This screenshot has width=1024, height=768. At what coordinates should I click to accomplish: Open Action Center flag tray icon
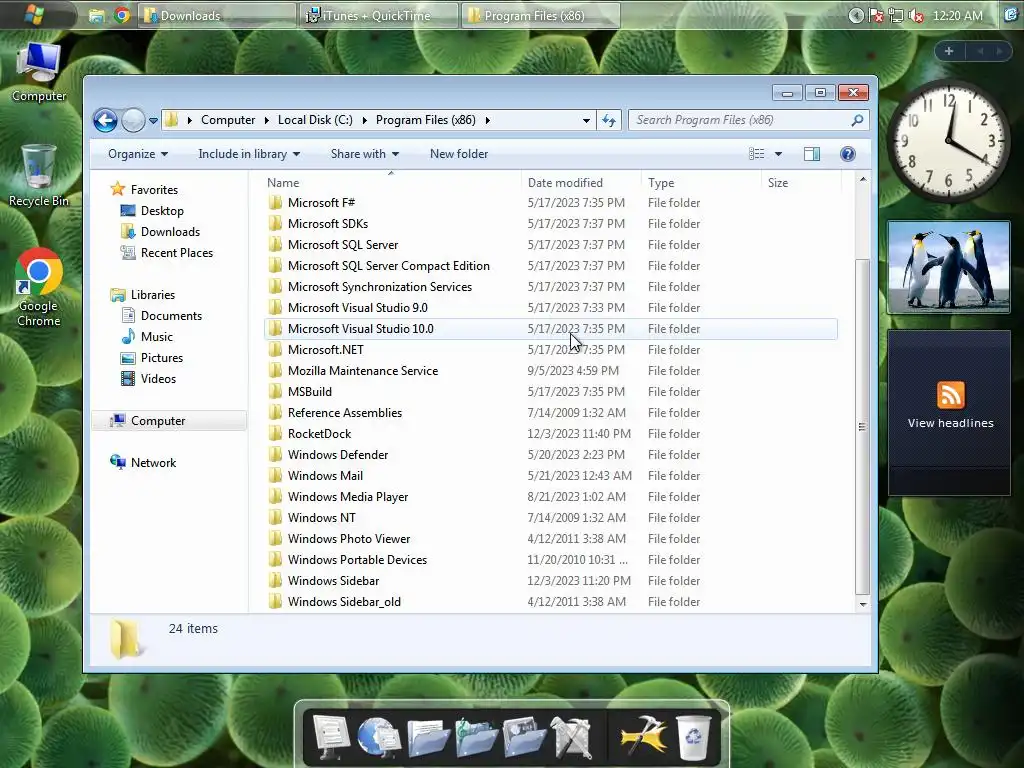click(876, 16)
